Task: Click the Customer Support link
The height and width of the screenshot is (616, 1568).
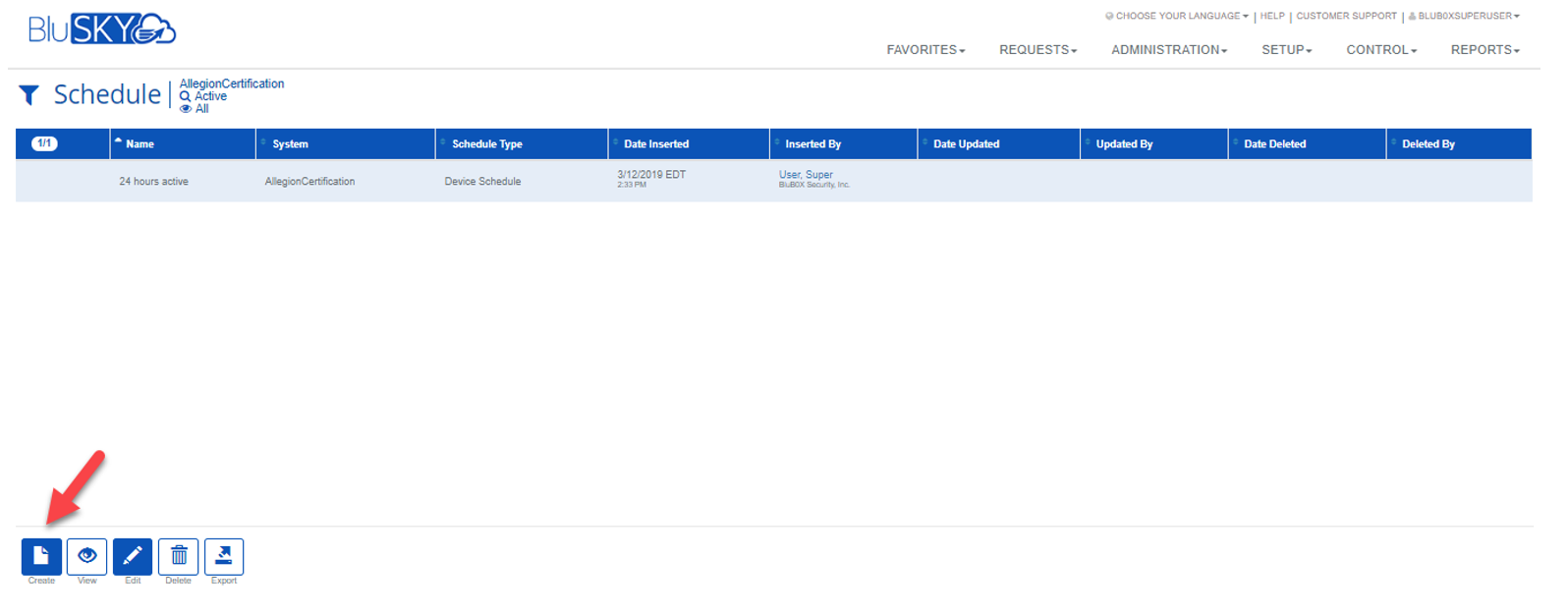Action: (1346, 16)
